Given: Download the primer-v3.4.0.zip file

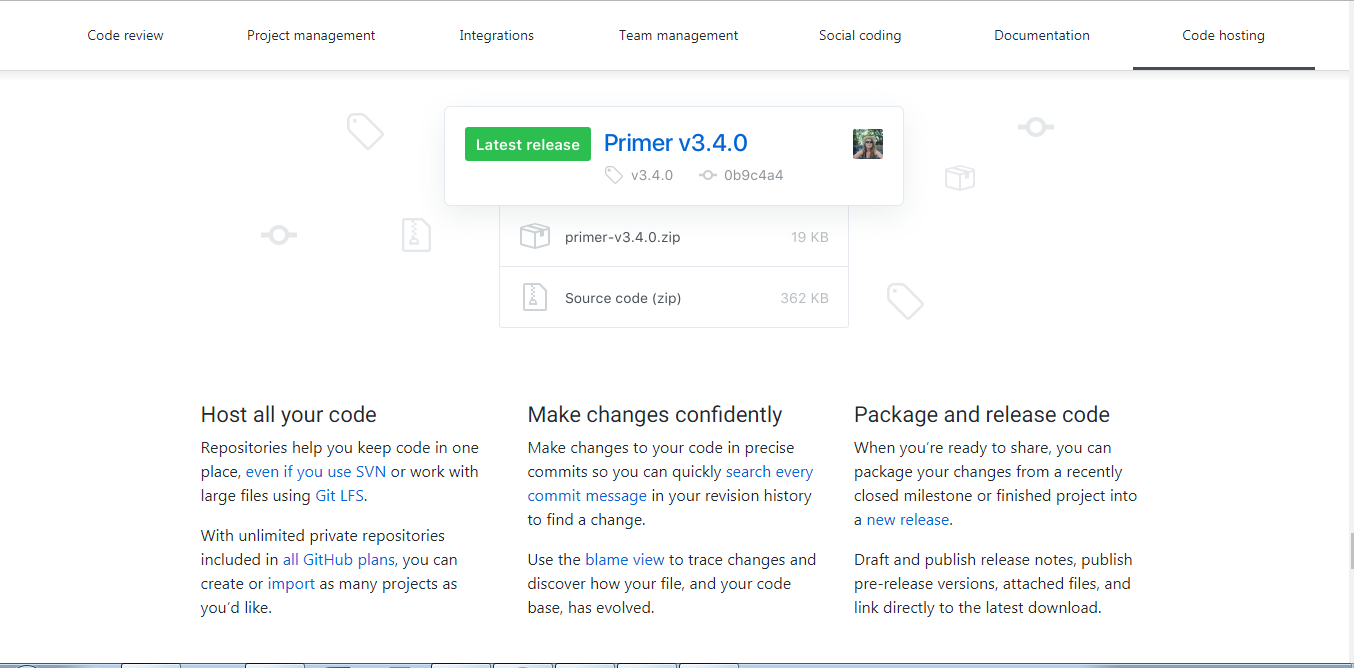Looking at the screenshot, I should (622, 237).
